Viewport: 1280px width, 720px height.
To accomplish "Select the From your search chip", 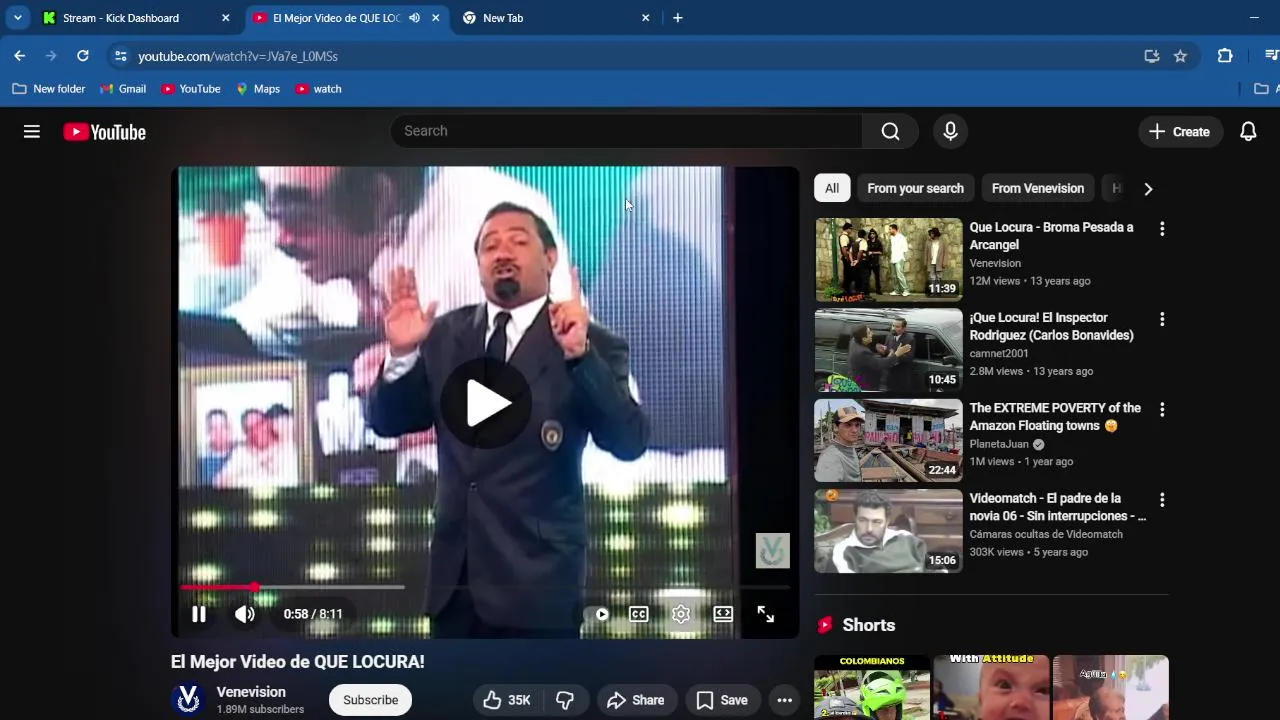I will (x=915, y=188).
